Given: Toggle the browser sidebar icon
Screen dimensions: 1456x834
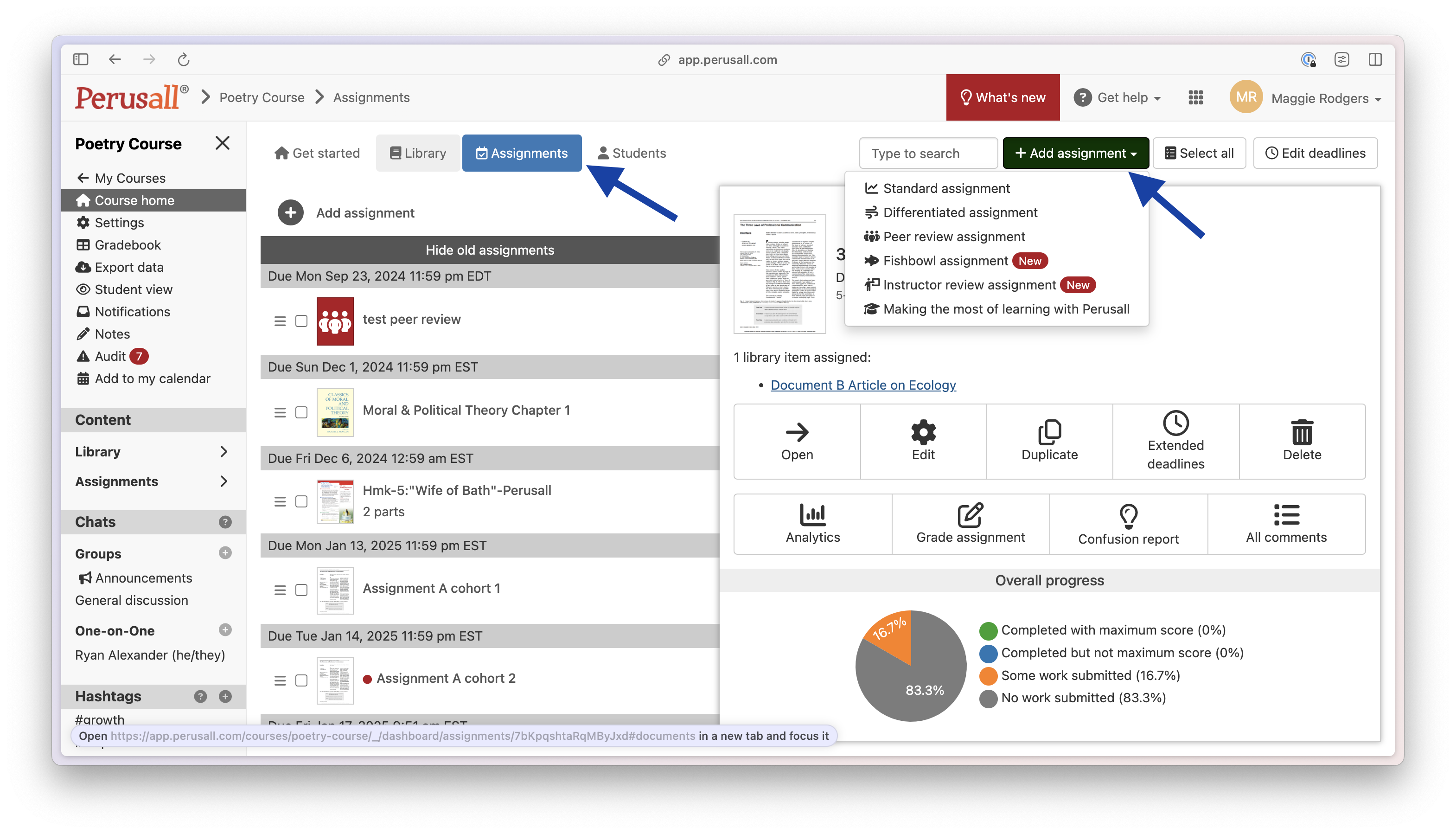Looking at the screenshot, I should pyautogui.click(x=81, y=59).
